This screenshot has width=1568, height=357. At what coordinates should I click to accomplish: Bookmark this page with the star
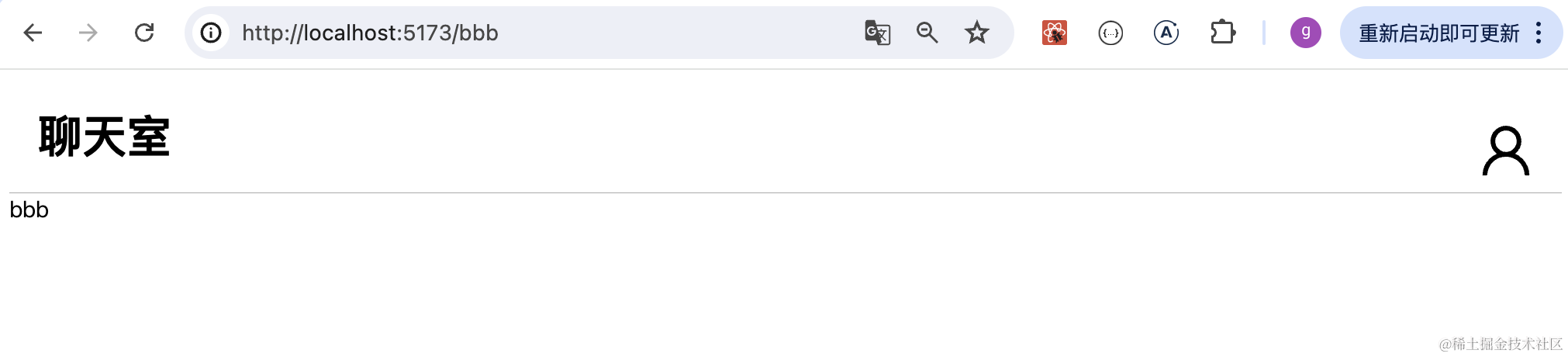(x=976, y=33)
